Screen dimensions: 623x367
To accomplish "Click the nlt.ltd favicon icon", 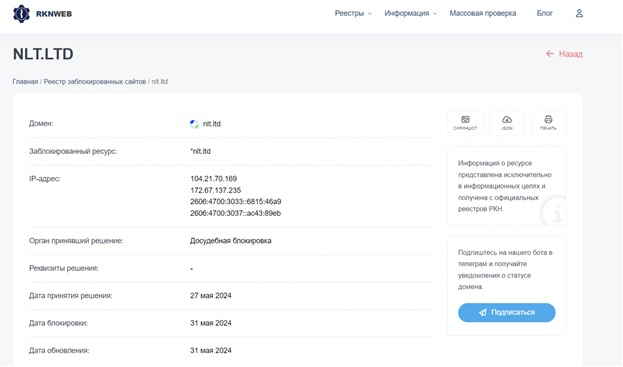I will tap(194, 124).
